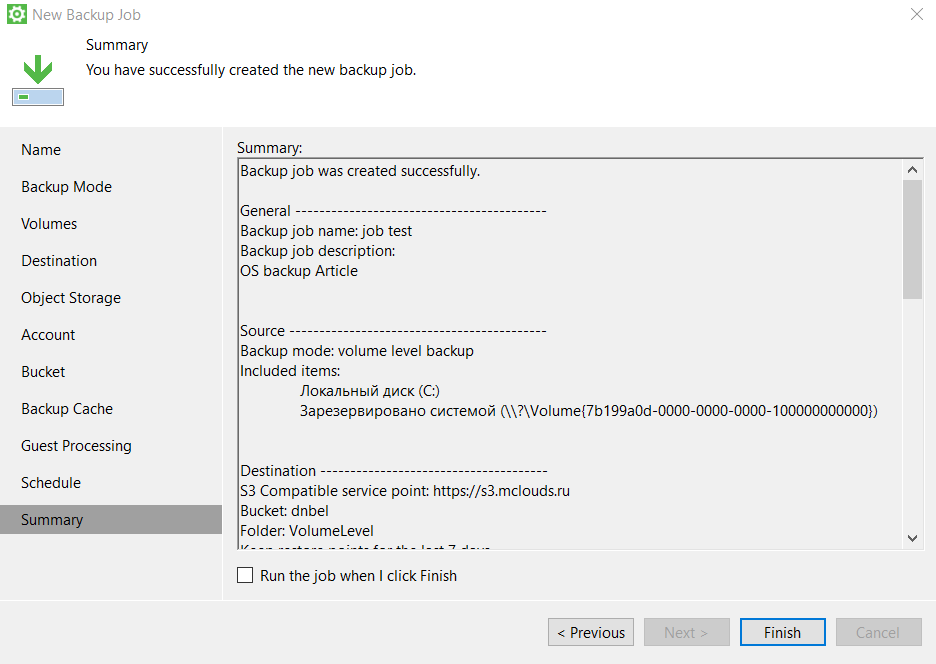The image size is (936, 664).
Task: Close the New Backup Job dialog
Action: coord(916,15)
